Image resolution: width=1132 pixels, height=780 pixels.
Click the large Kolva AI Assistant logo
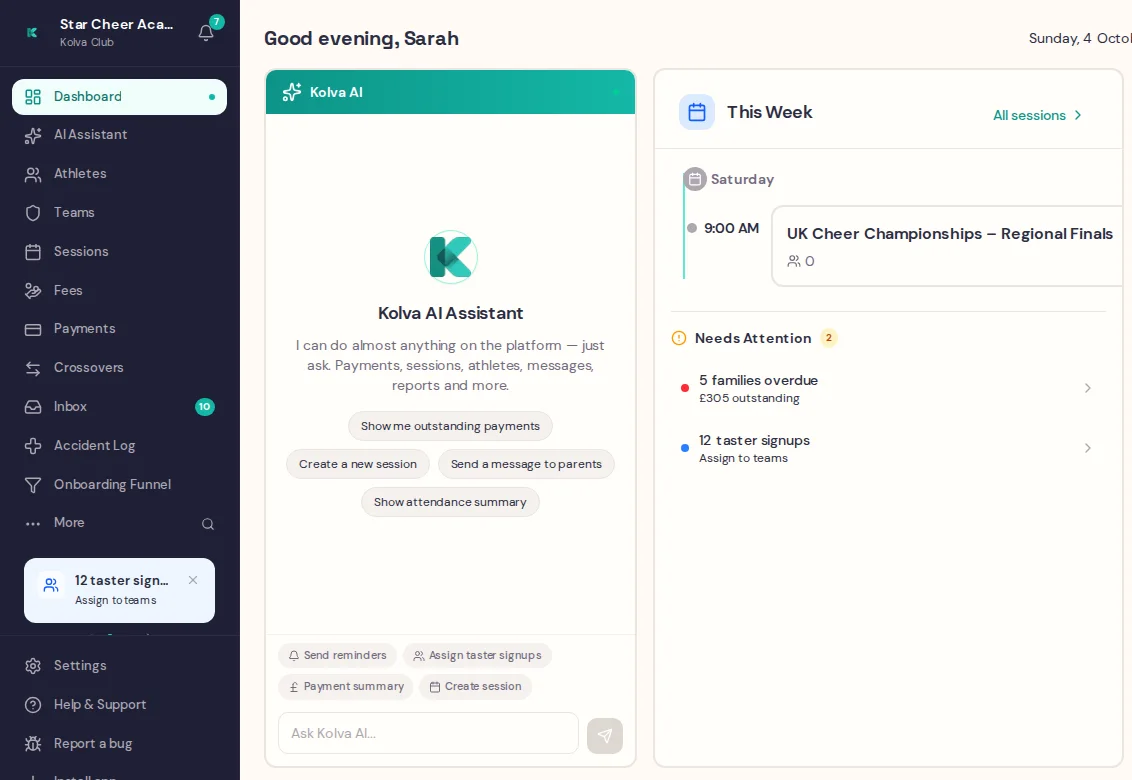(x=450, y=257)
